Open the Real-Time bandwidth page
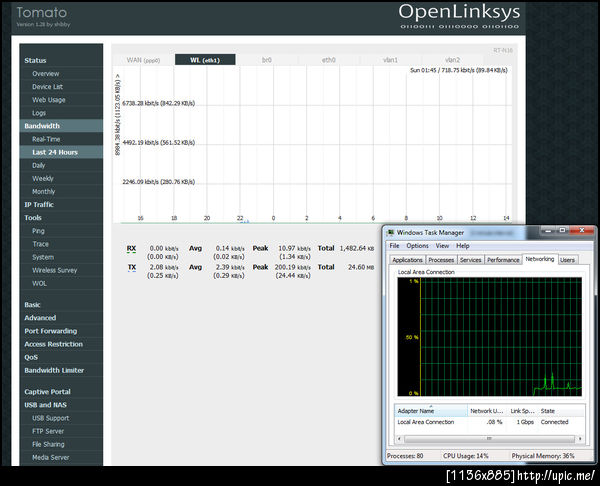This screenshot has width=600, height=486. point(48,139)
